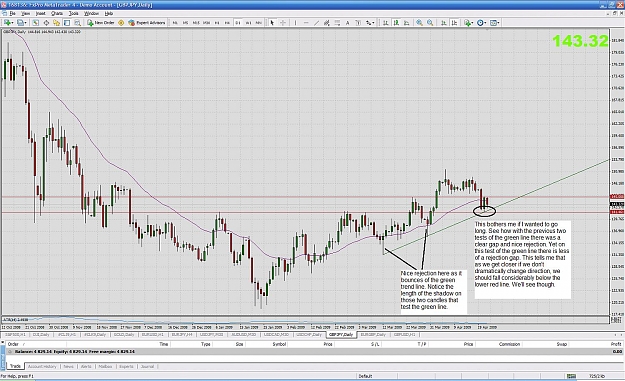Viewport: 625px width, 381px height.
Task: Select the Equidistant Channel tool
Action: pos(326,23)
